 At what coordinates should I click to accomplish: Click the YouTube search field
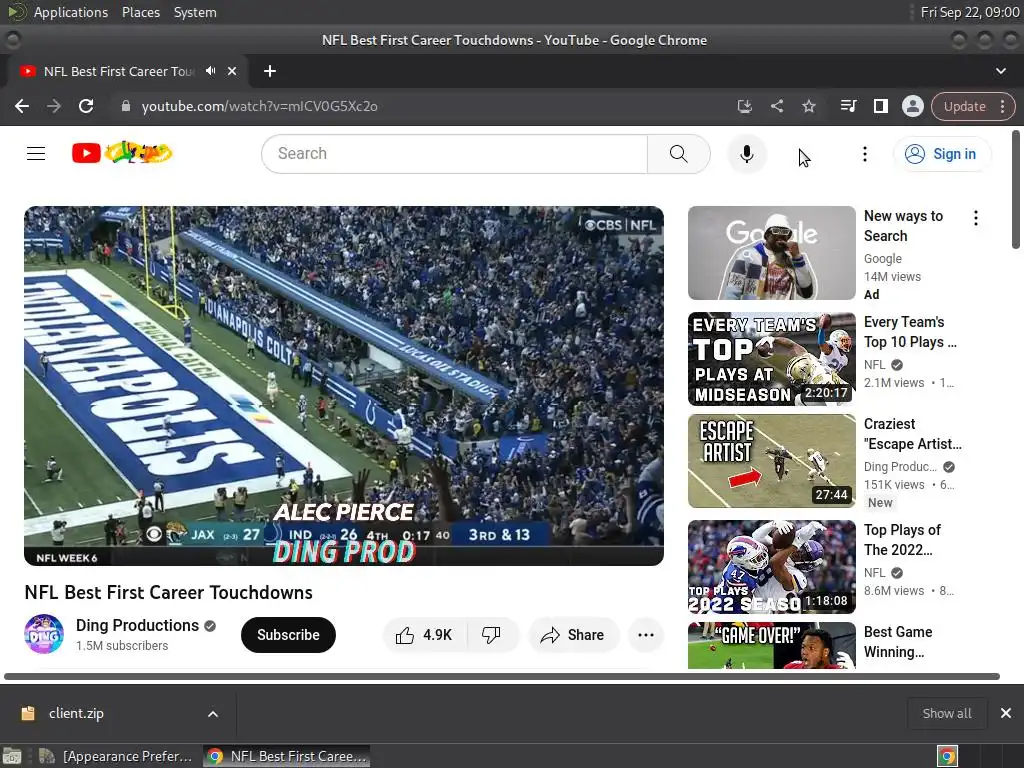tap(455, 154)
